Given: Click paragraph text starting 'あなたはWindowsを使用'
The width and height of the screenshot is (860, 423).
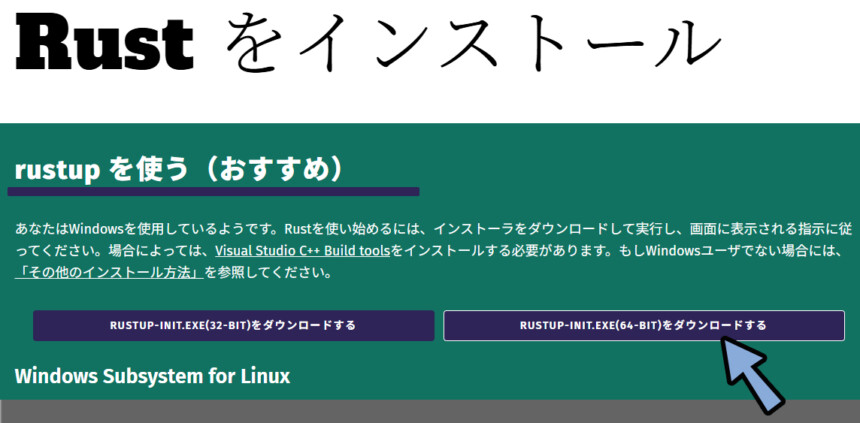Looking at the screenshot, I should point(433,251).
